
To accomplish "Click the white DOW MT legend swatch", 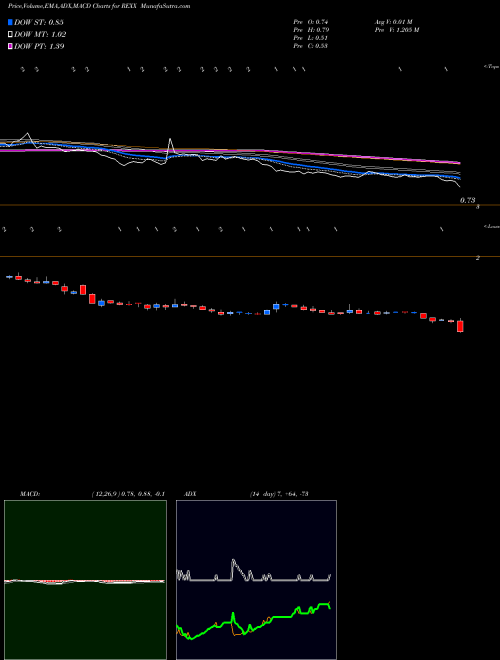I will (10, 35).
